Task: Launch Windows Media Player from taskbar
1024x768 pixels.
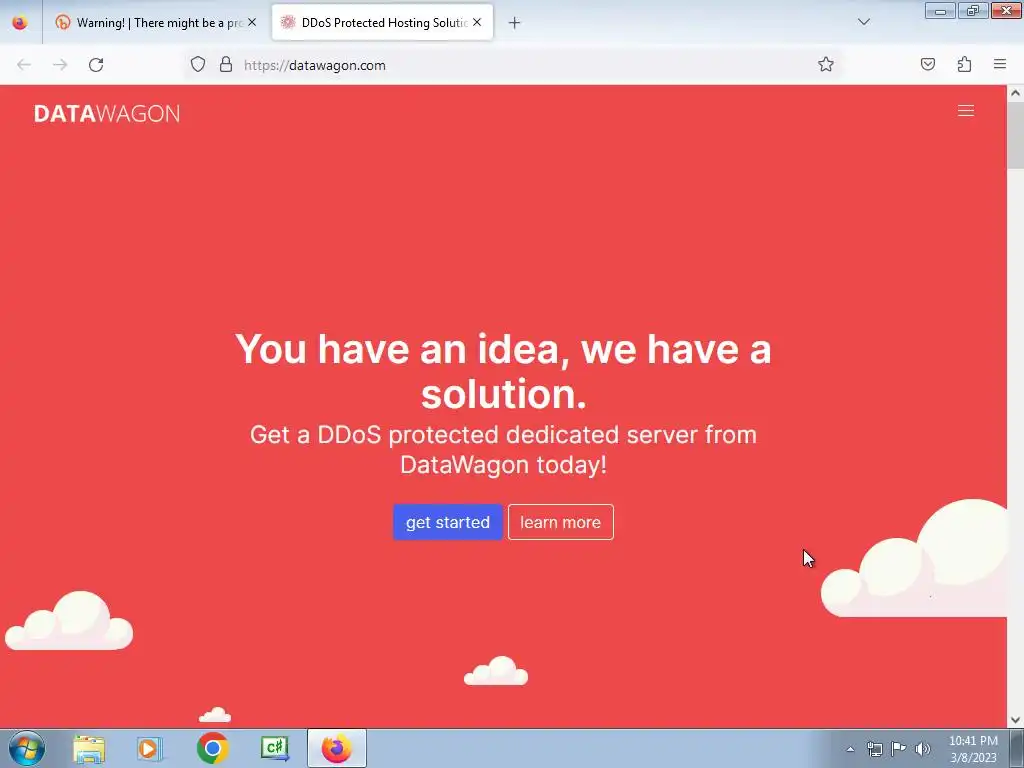Action: (149, 749)
